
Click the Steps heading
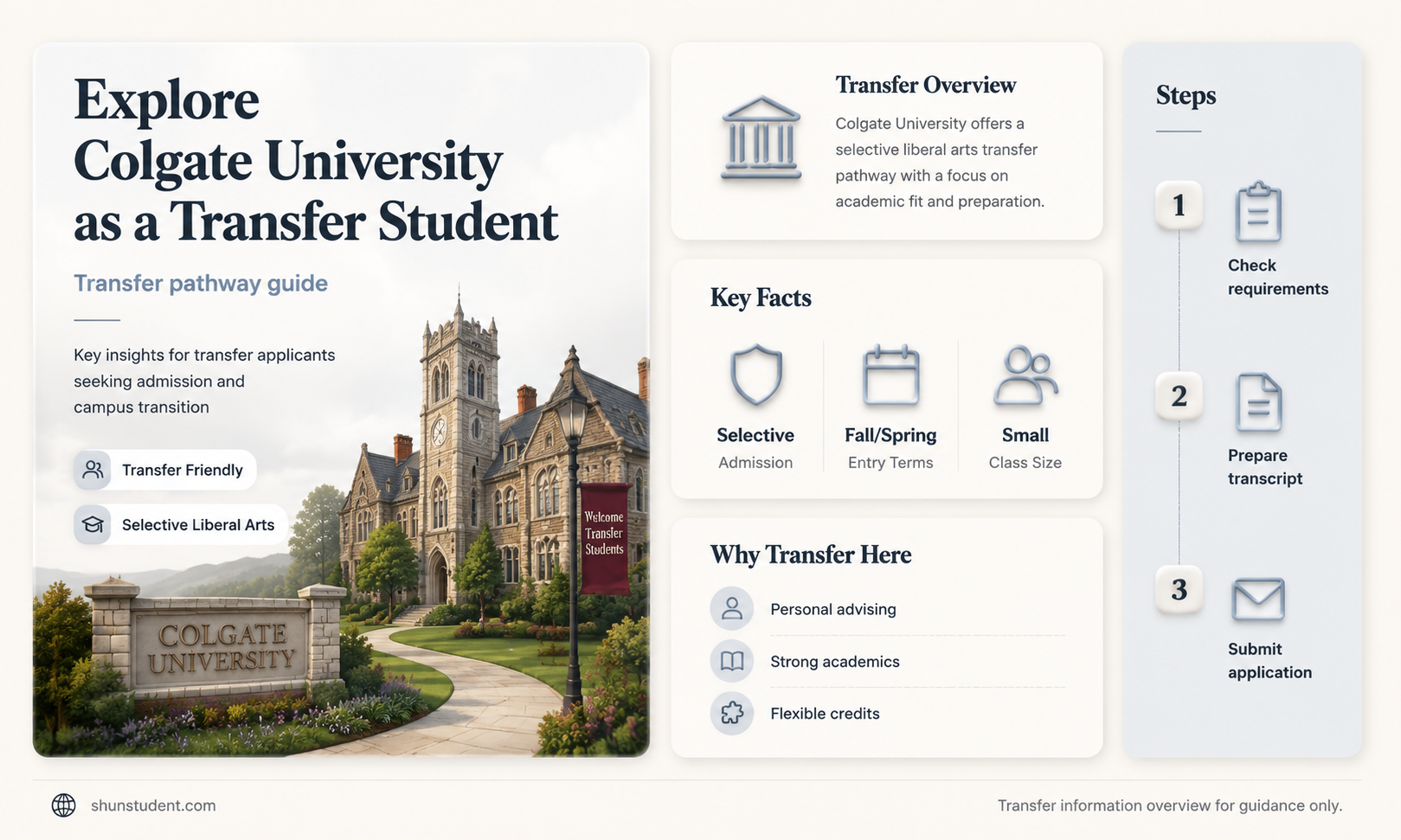pyautogui.click(x=1186, y=95)
